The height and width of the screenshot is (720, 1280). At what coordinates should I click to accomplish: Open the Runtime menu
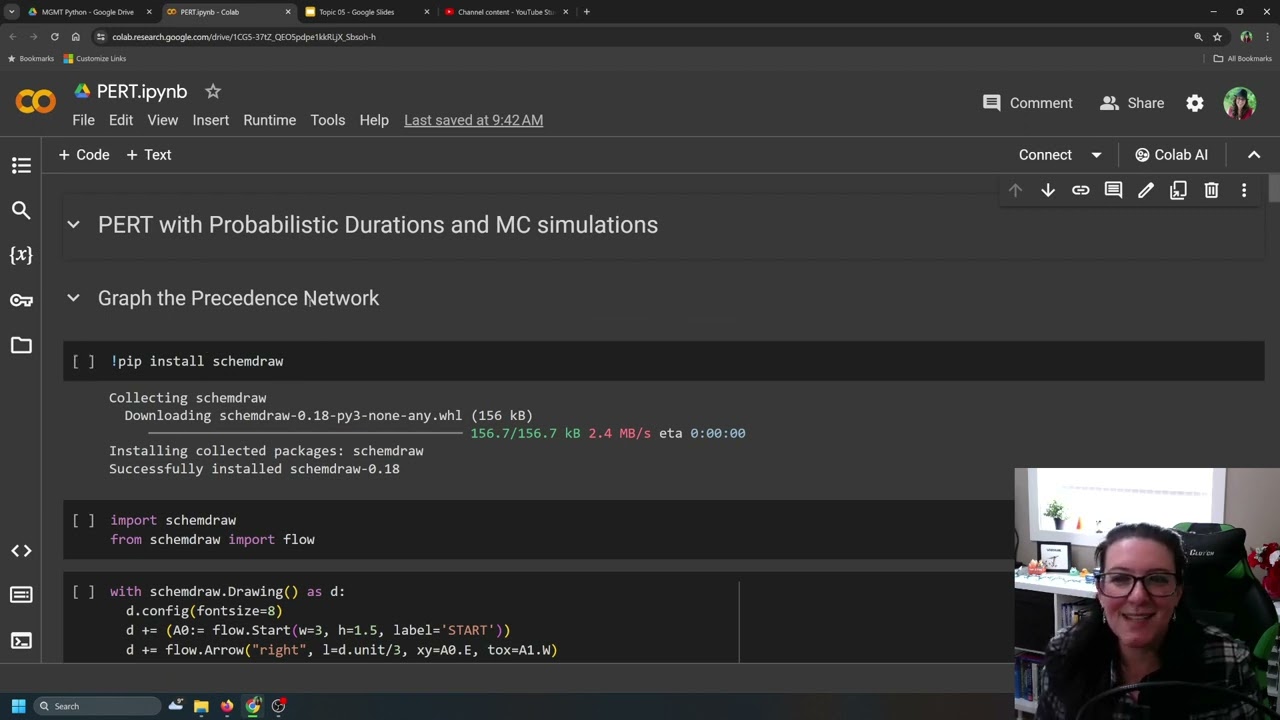269,120
